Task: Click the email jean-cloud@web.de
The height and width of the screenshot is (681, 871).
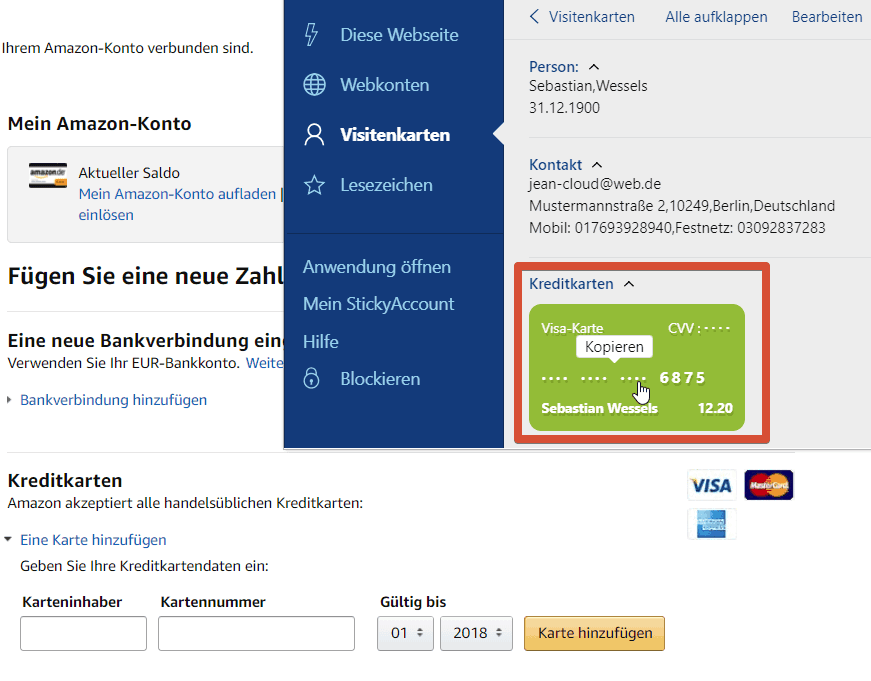Action: click(595, 184)
